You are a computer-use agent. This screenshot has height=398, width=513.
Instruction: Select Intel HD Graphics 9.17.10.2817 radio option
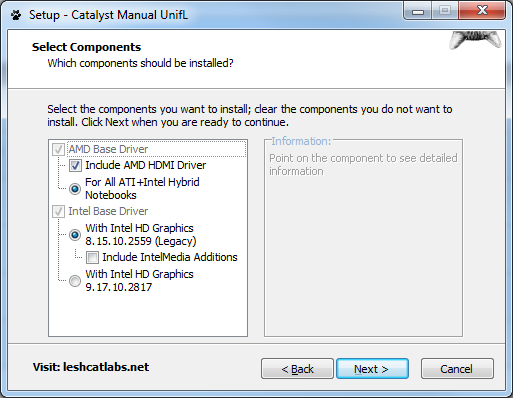pyautogui.click(x=75, y=281)
